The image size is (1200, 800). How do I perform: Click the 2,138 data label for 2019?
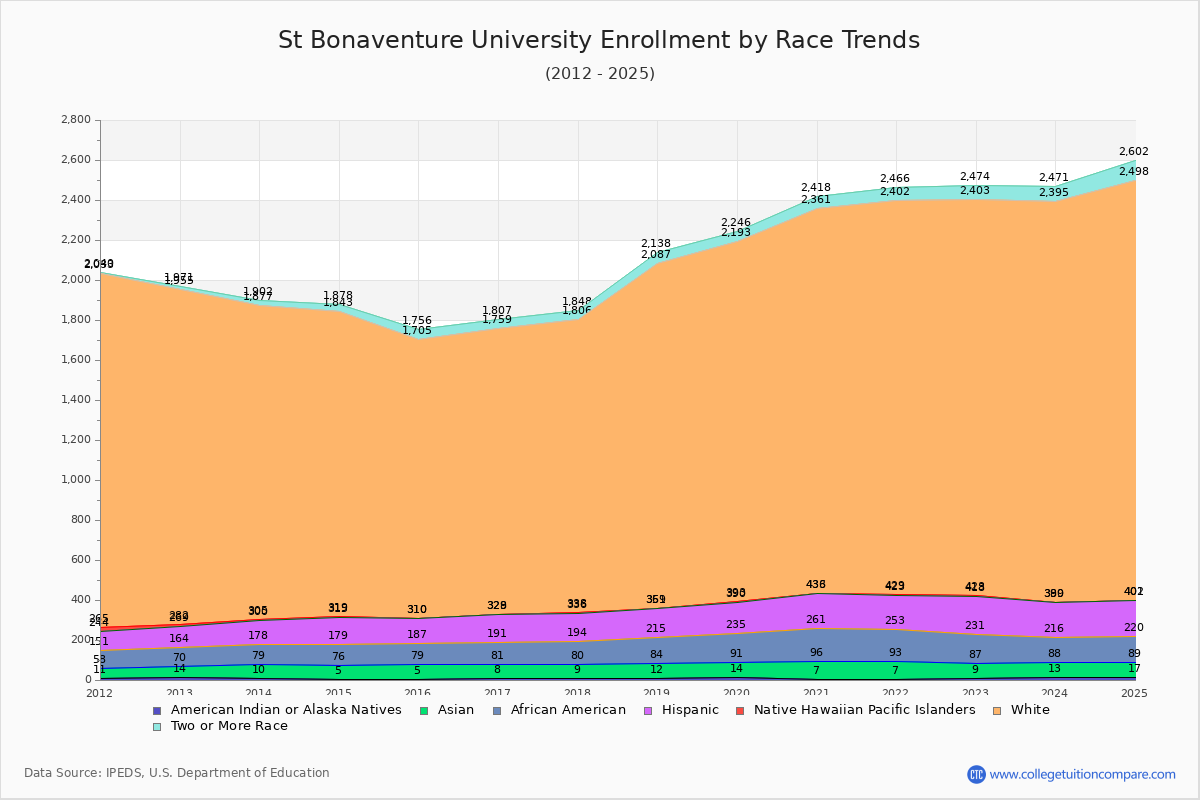(x=656, y=244)
